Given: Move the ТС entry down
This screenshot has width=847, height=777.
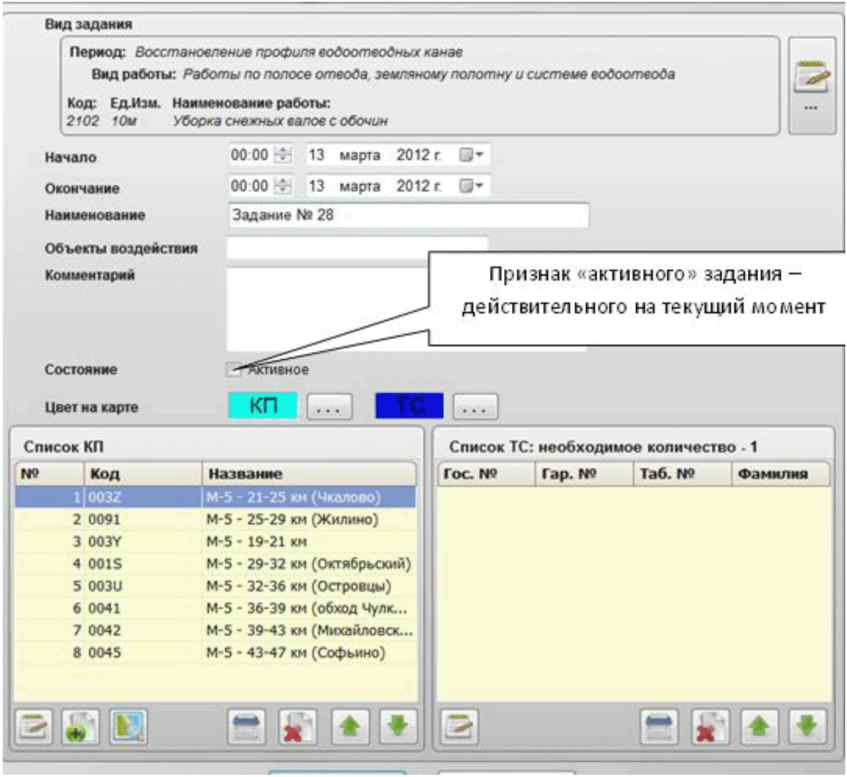Looking at the screenshot, I should click(808, 727).
